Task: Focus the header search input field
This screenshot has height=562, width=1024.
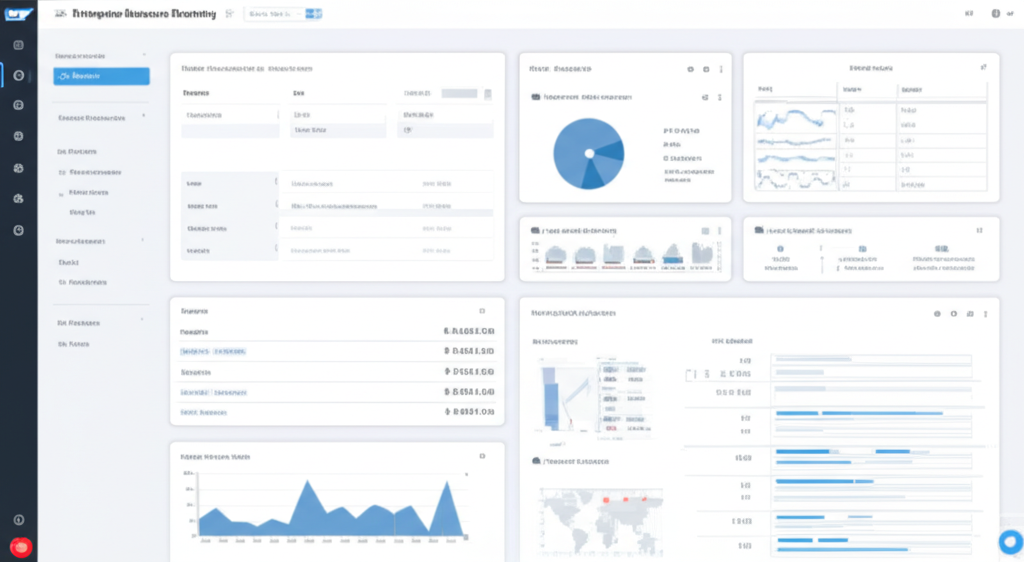Action: pos(274,14)
